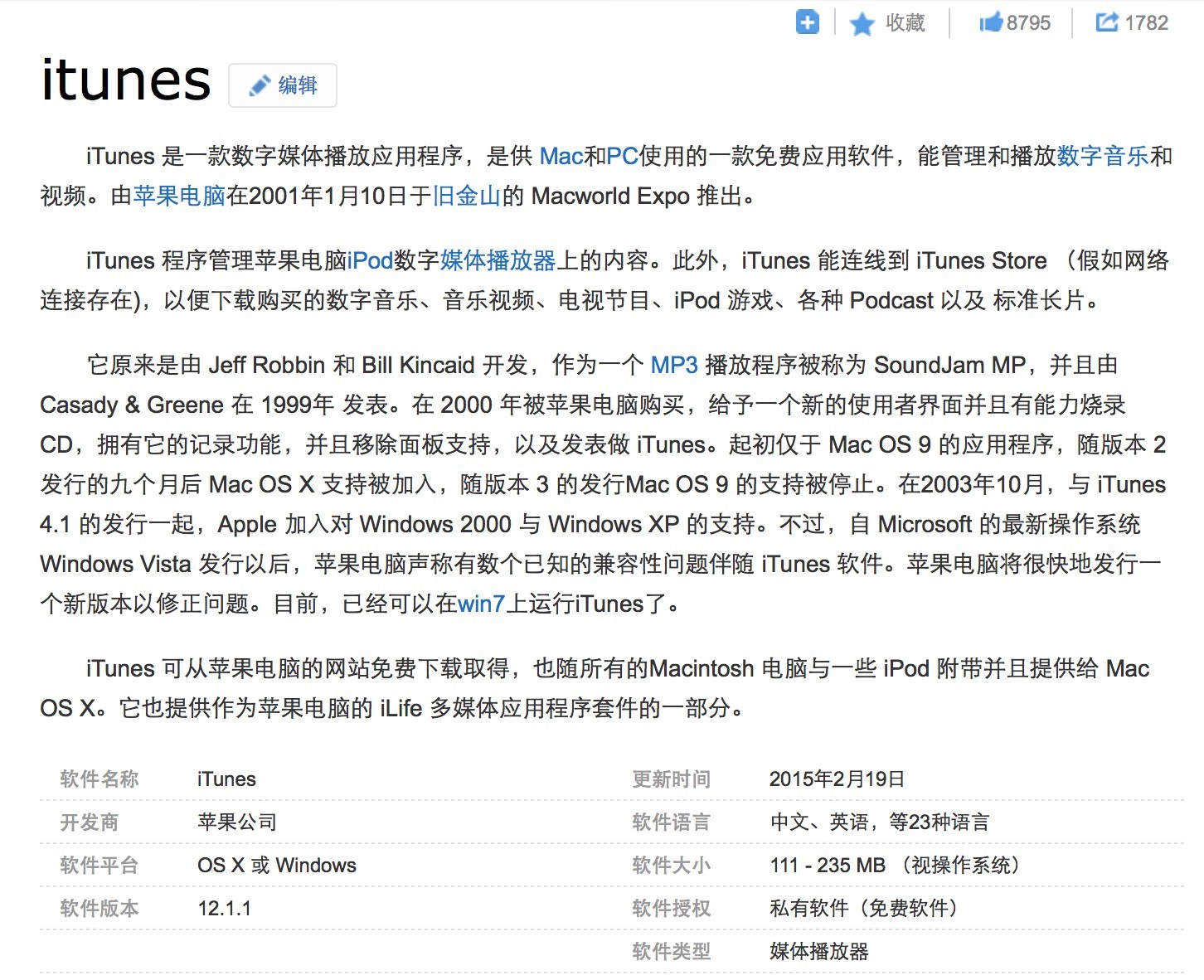
Task: Open the Mac link
Action: pos(561,156)
